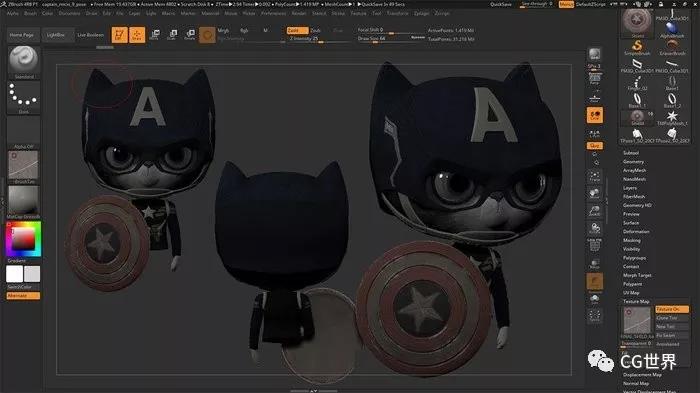Adjust the Z Intensity slider

click(x=319, y=39)
